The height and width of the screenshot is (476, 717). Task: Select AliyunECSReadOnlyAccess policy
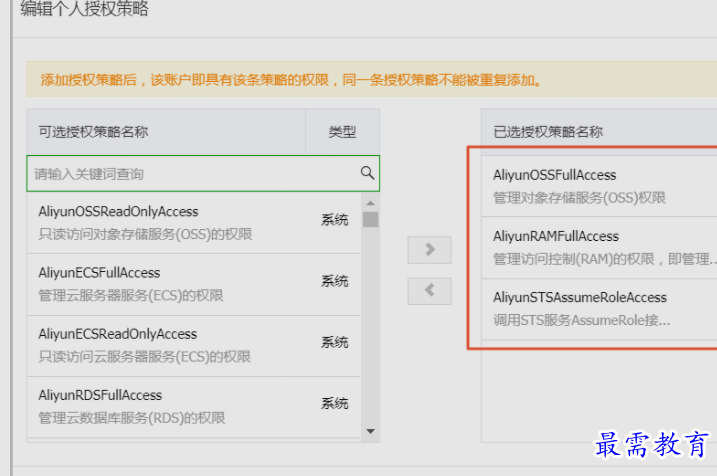[x=194, y=346]
